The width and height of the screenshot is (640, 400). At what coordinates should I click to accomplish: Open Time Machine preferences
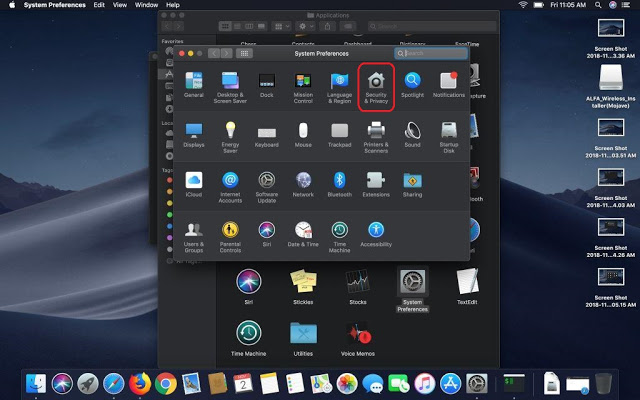click(340, 230)
